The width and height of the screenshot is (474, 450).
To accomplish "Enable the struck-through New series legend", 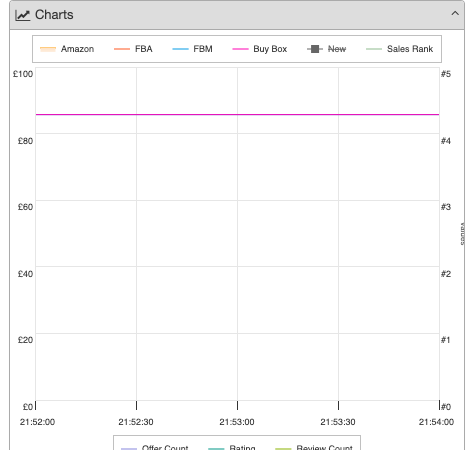I will tap(326, 49).
